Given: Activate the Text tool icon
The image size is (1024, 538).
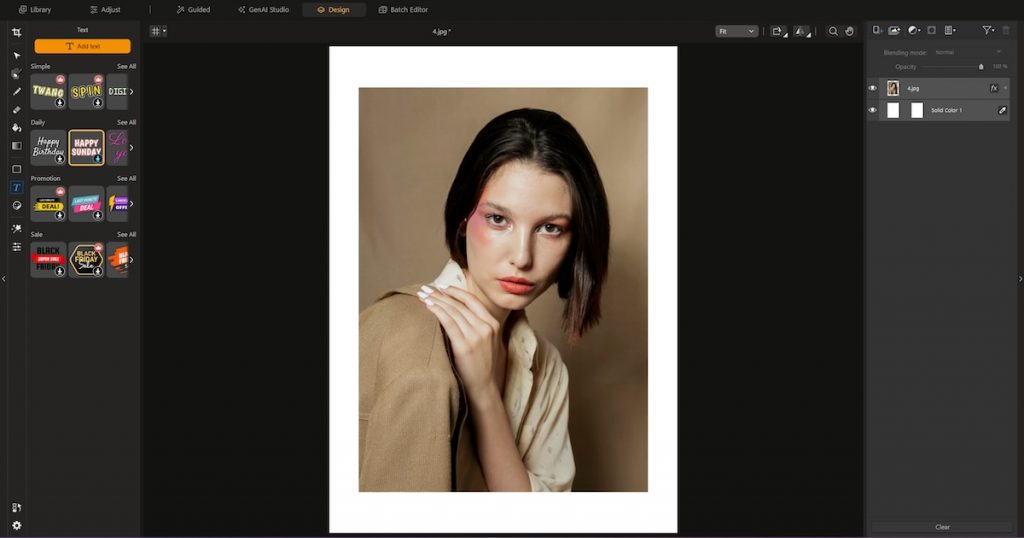Looking at the screenshot, I should 16,187.
